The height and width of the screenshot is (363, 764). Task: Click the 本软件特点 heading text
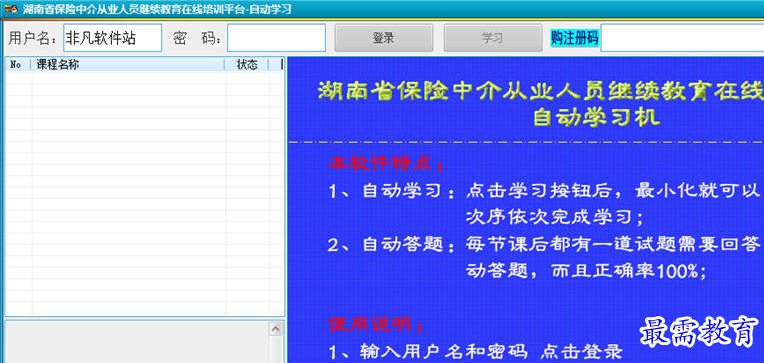[x=386, y=164]
